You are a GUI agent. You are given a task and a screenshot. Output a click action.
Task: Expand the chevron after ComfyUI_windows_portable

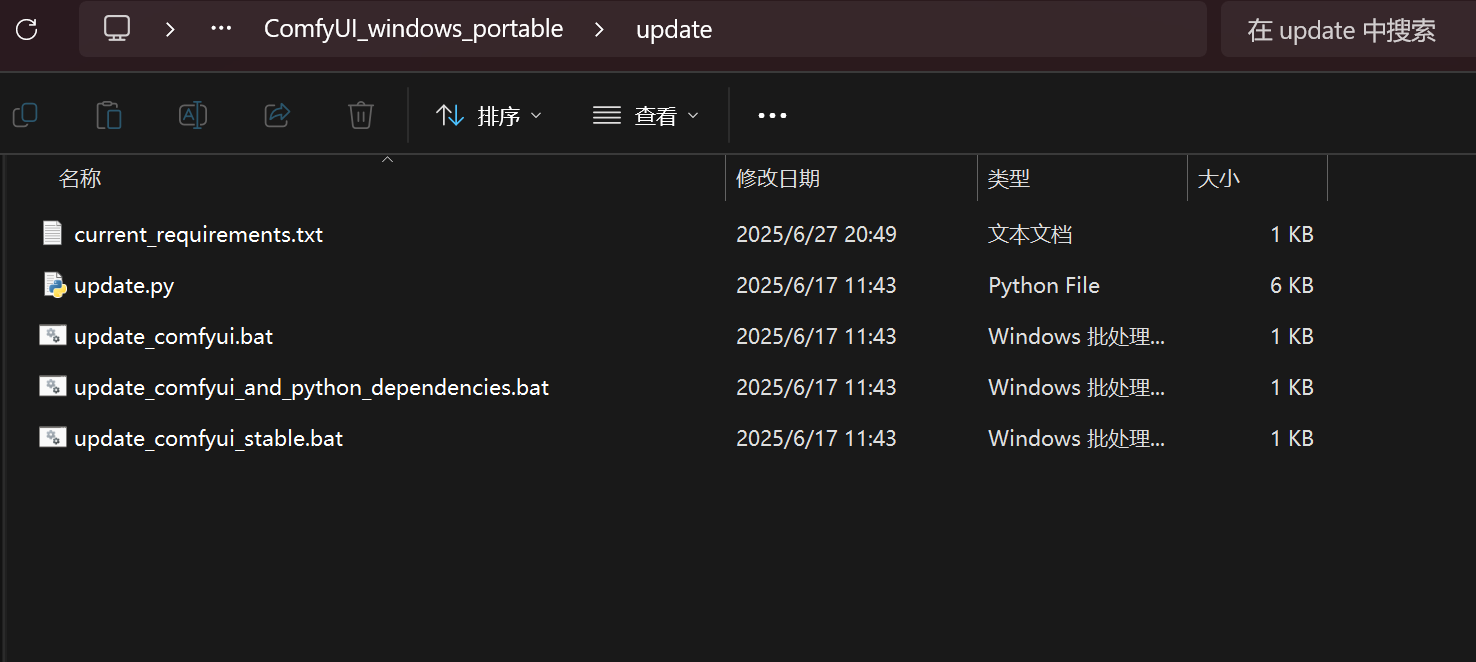(599, 29)
